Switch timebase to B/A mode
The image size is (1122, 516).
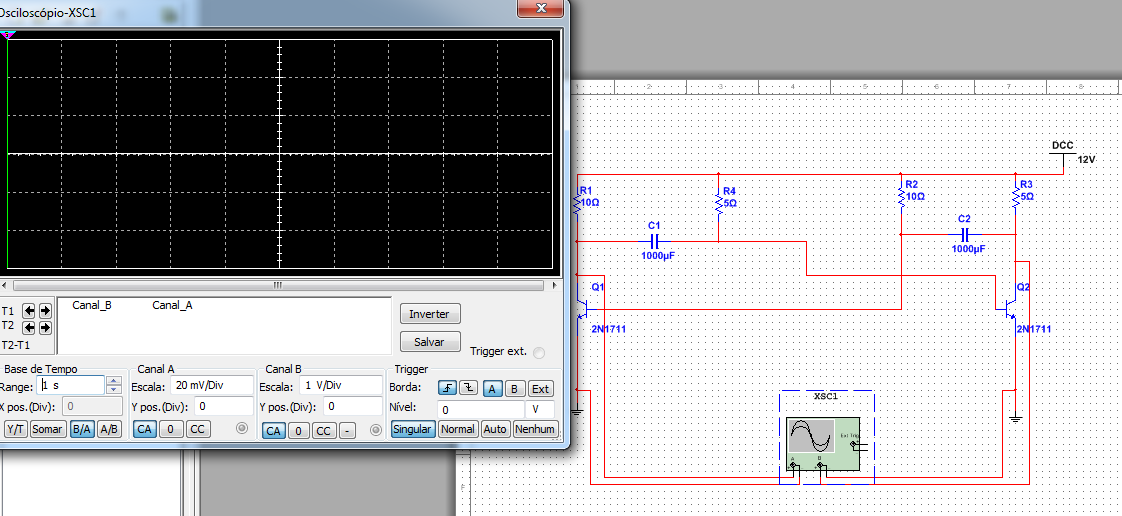82,429
